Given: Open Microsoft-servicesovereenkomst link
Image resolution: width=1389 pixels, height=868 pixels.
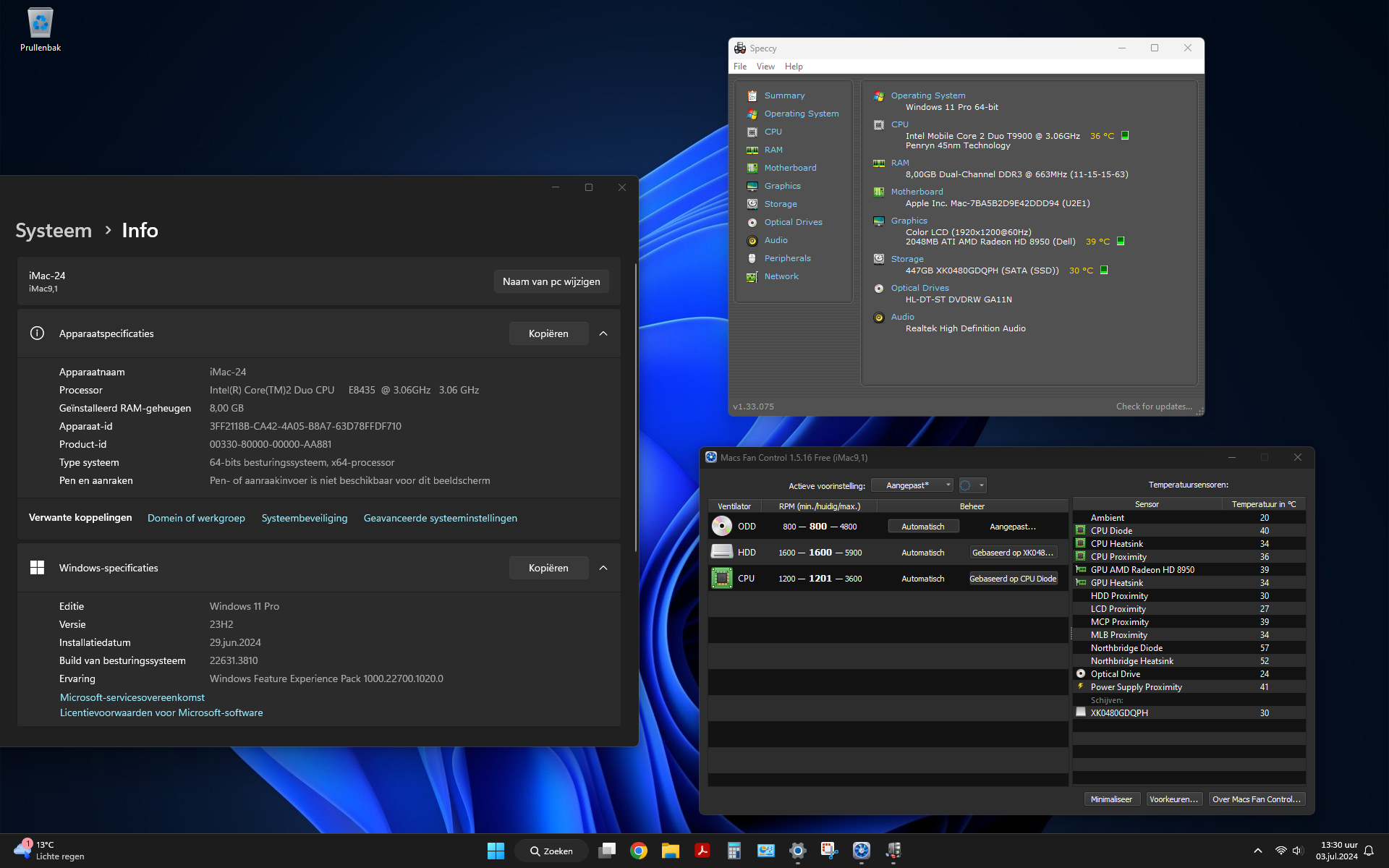Looking at the screenshot, I should (132, 697).
